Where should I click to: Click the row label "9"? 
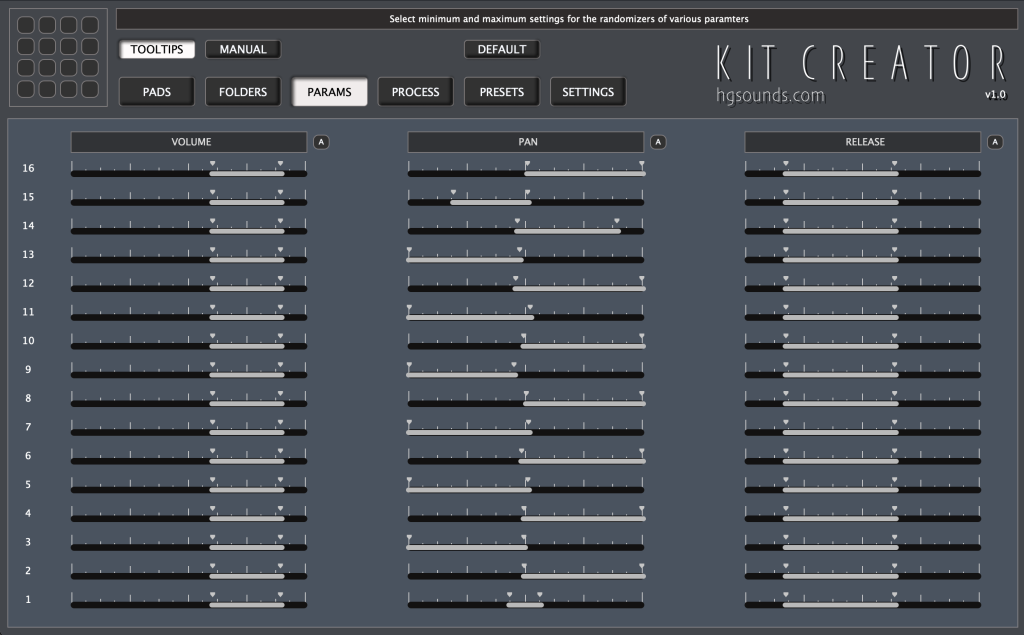click(28, 370)
